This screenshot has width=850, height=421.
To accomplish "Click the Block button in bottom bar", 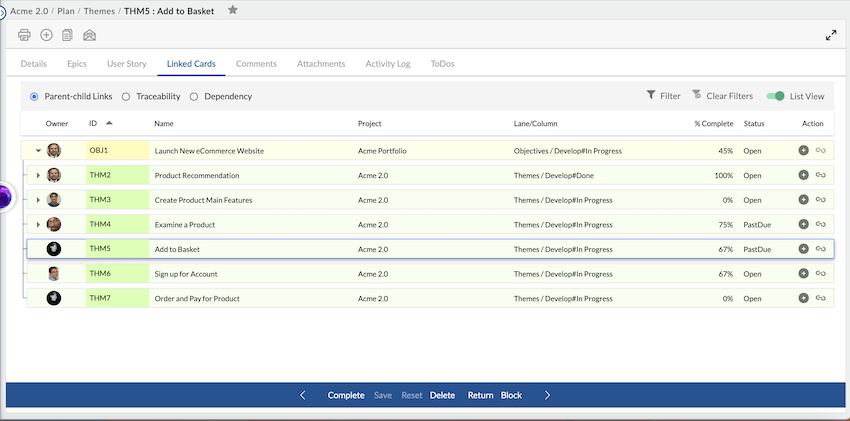I will (511, 395).
